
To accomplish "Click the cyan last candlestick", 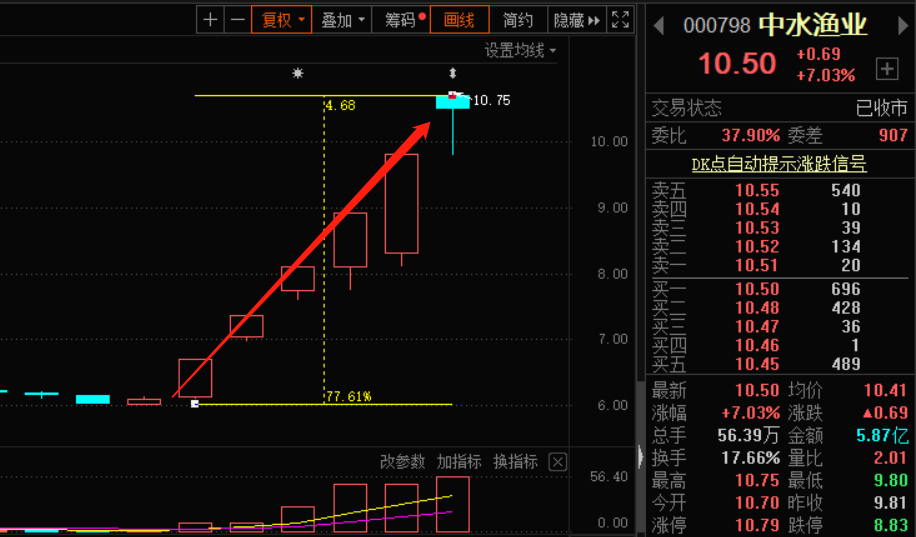I will [x=453, y=102].
